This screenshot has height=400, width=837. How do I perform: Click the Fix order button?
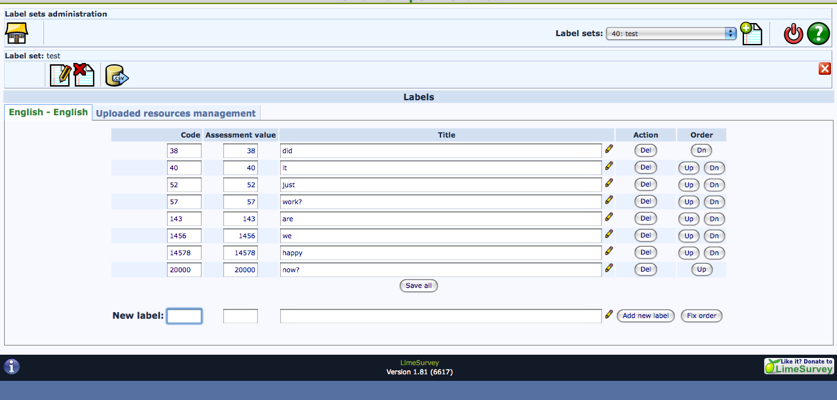point(701,316)
